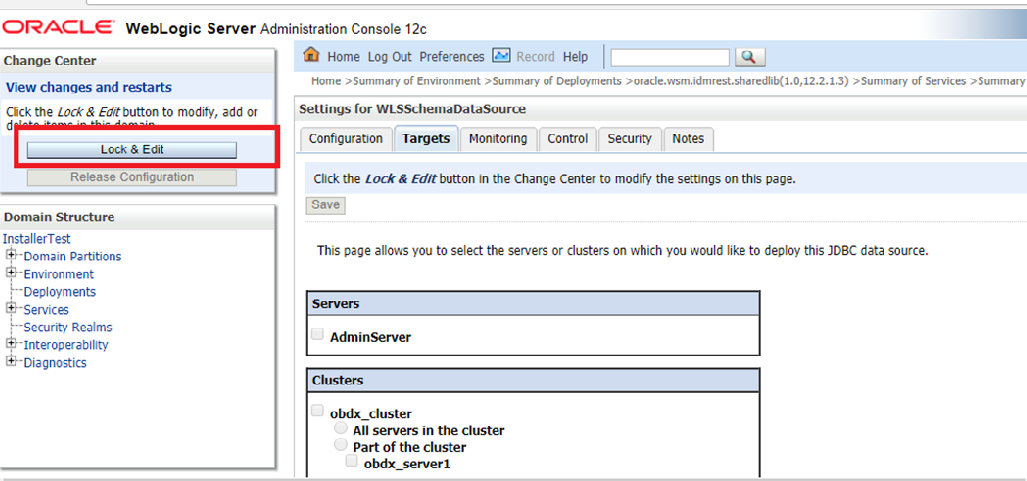Click Summary of Deployments breadcrumb

tap(557, 81)
